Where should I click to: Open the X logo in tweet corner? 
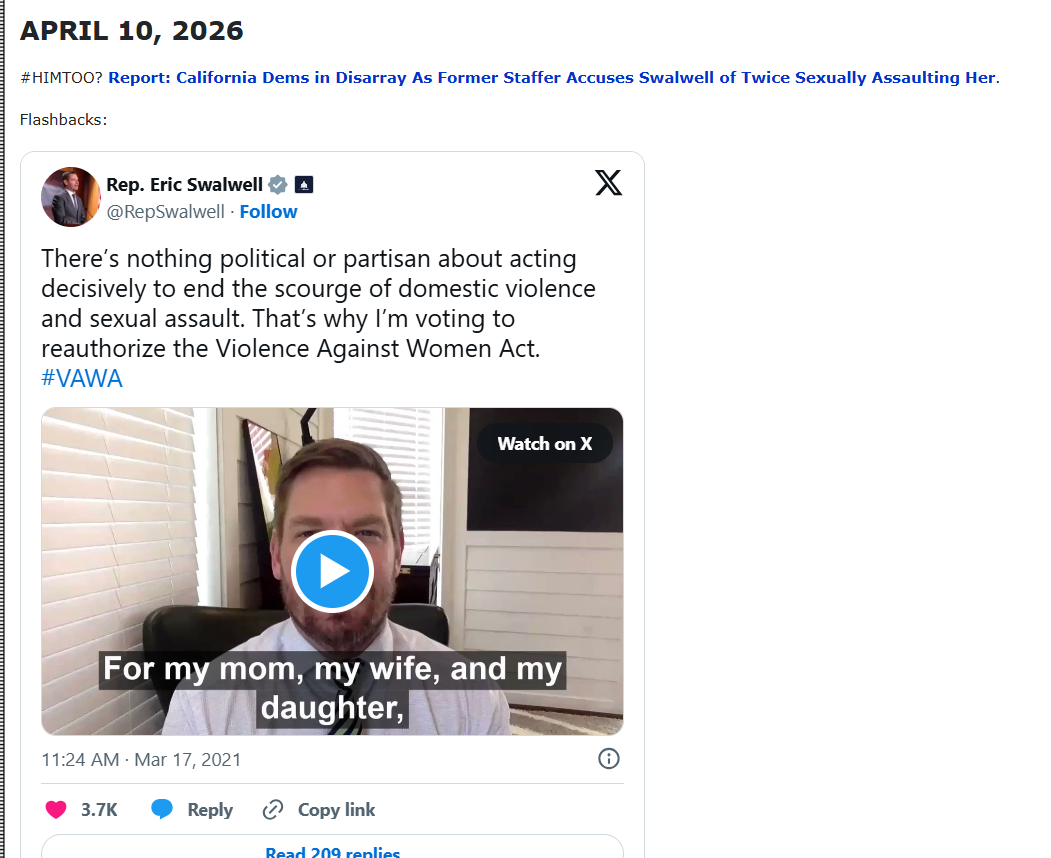pyautogui.click(x=608, y=183)
